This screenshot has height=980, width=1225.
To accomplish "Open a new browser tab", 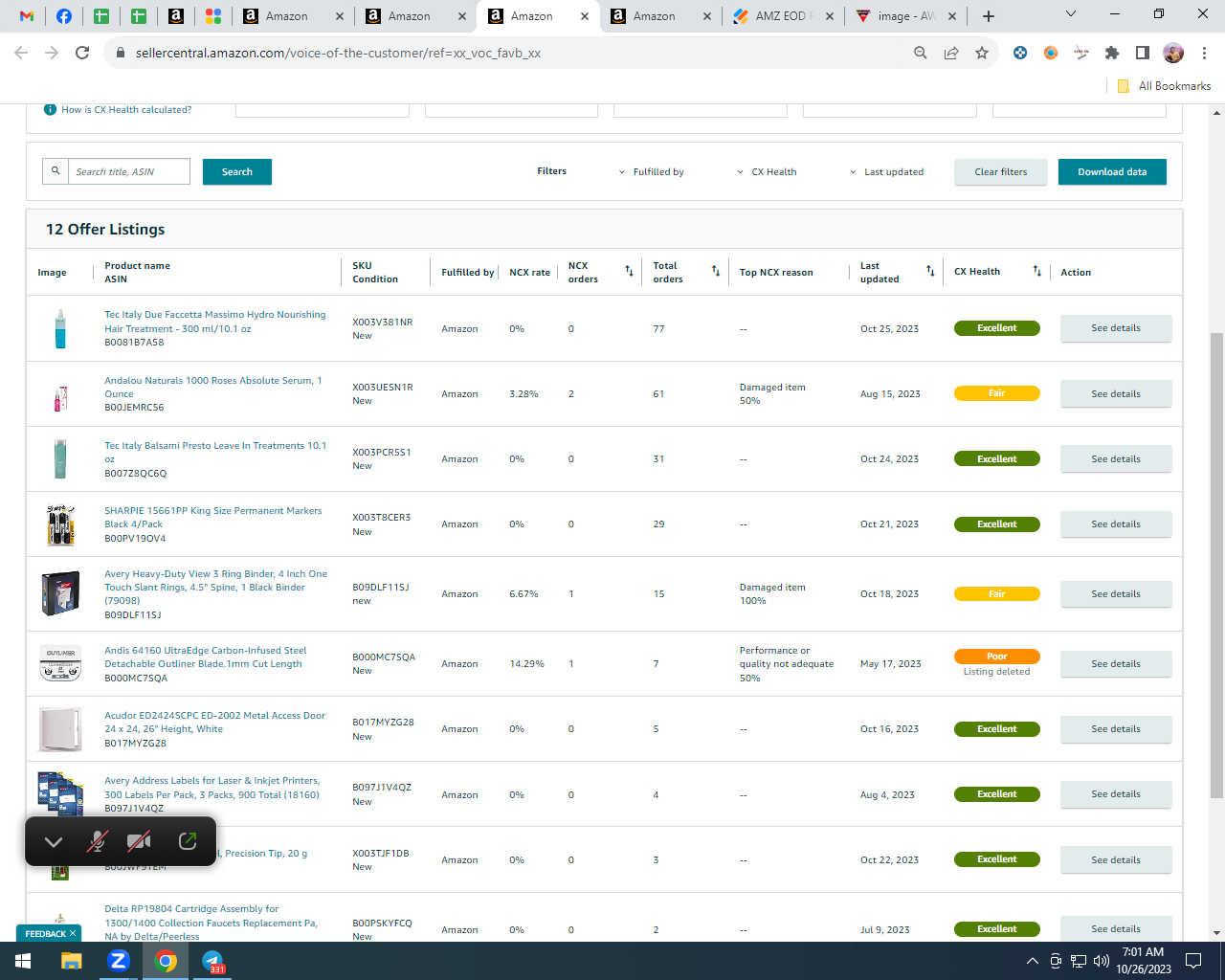I will point(989,16).
